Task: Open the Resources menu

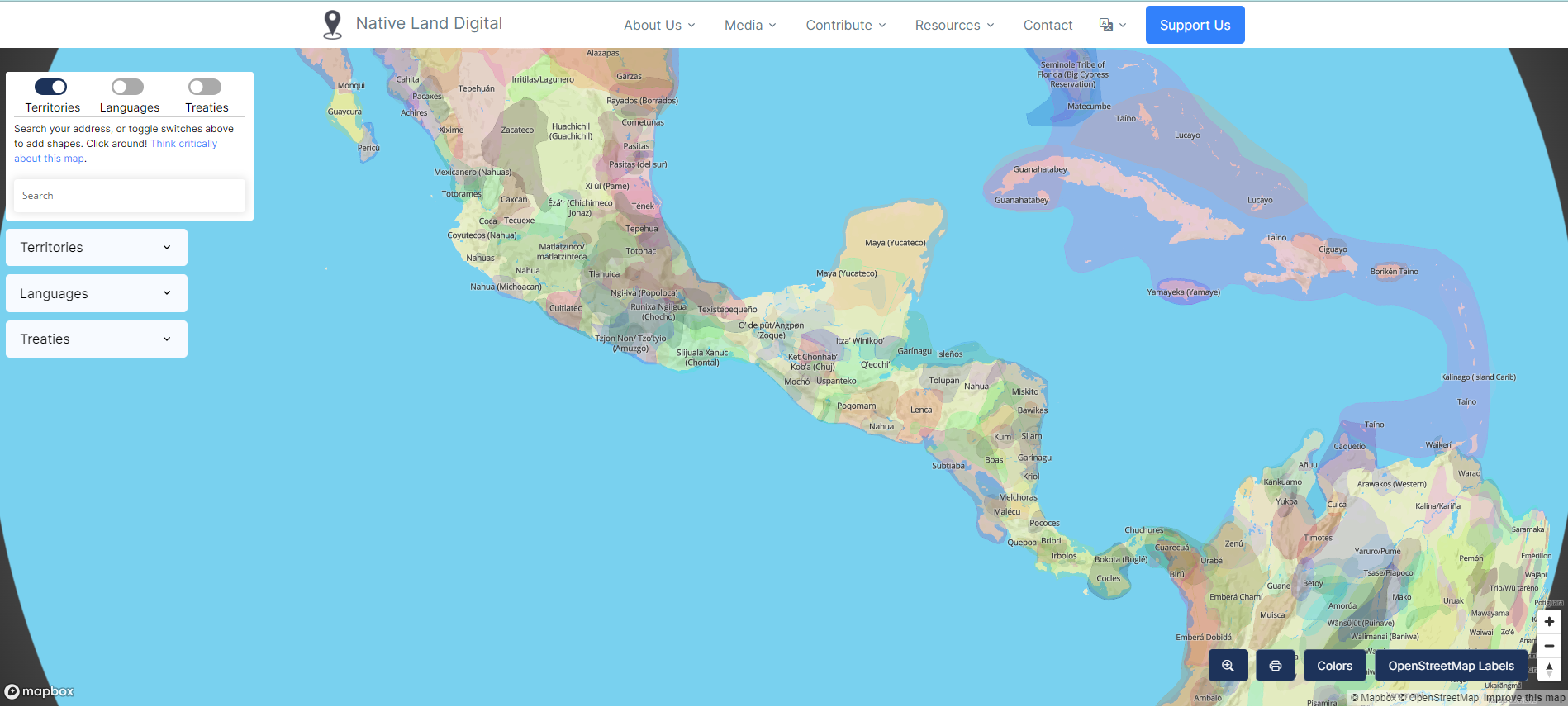Action: point(954,25)
